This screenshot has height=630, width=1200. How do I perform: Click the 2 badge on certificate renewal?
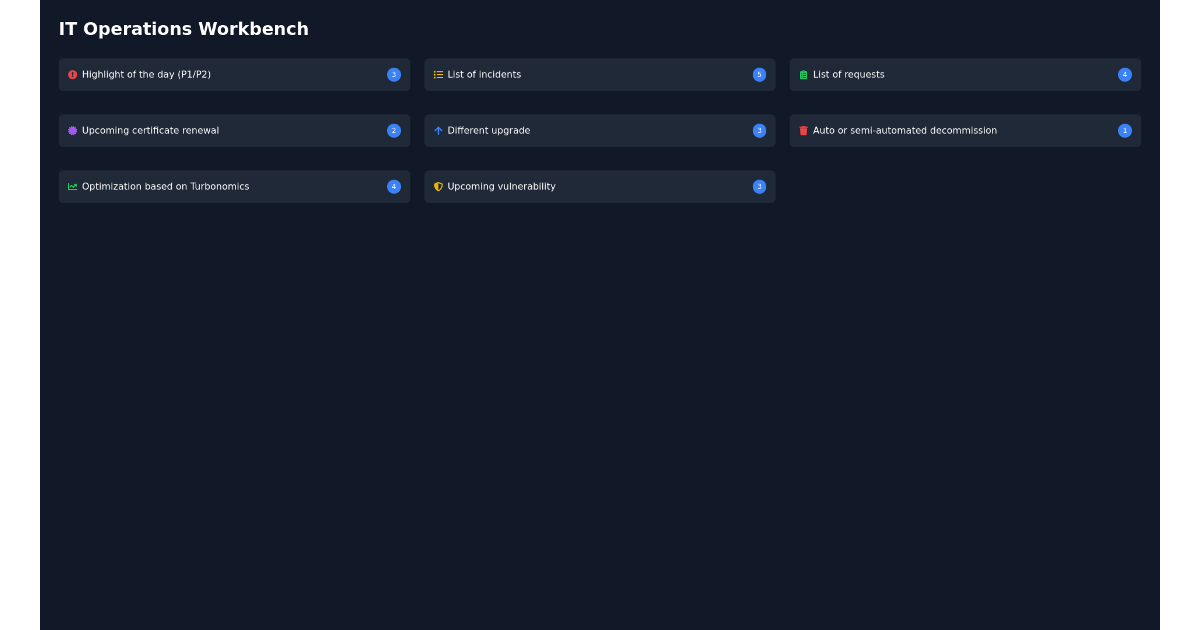click(394, 130)
